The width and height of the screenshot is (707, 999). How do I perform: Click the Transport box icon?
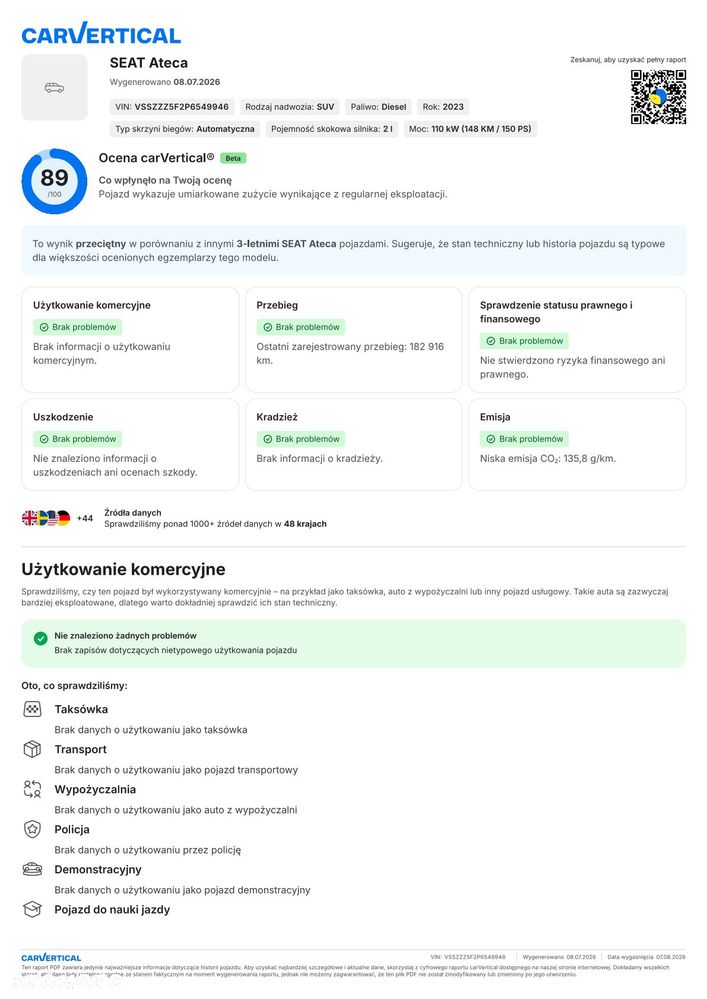click(32, 749)
